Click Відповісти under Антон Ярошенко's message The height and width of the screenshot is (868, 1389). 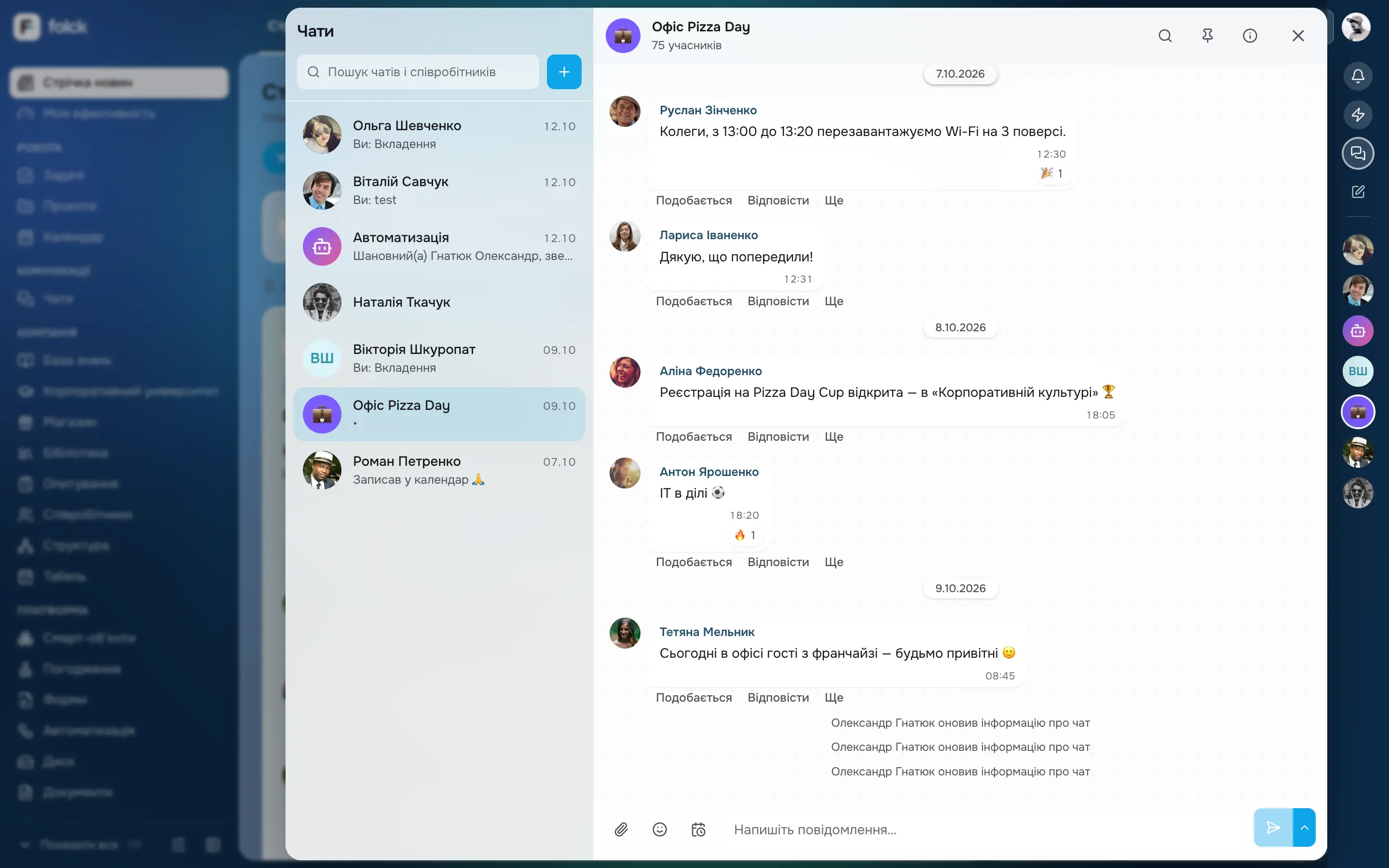(778, 562)
